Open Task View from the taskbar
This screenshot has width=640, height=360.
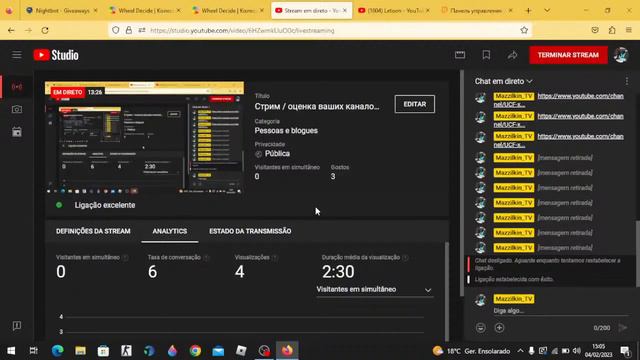coord(34,351)
